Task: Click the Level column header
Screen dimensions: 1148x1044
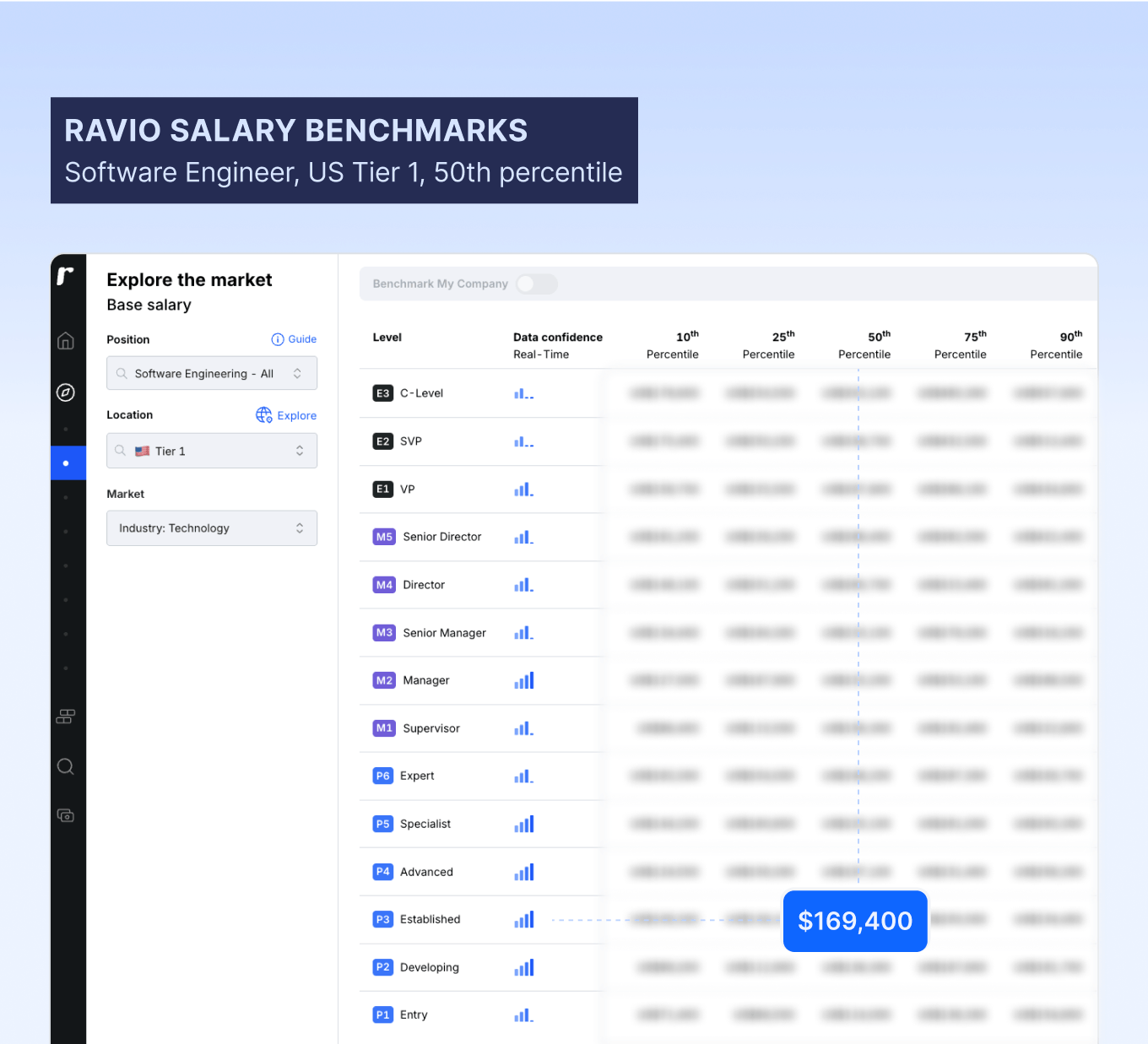Action: tap(387, 338)
